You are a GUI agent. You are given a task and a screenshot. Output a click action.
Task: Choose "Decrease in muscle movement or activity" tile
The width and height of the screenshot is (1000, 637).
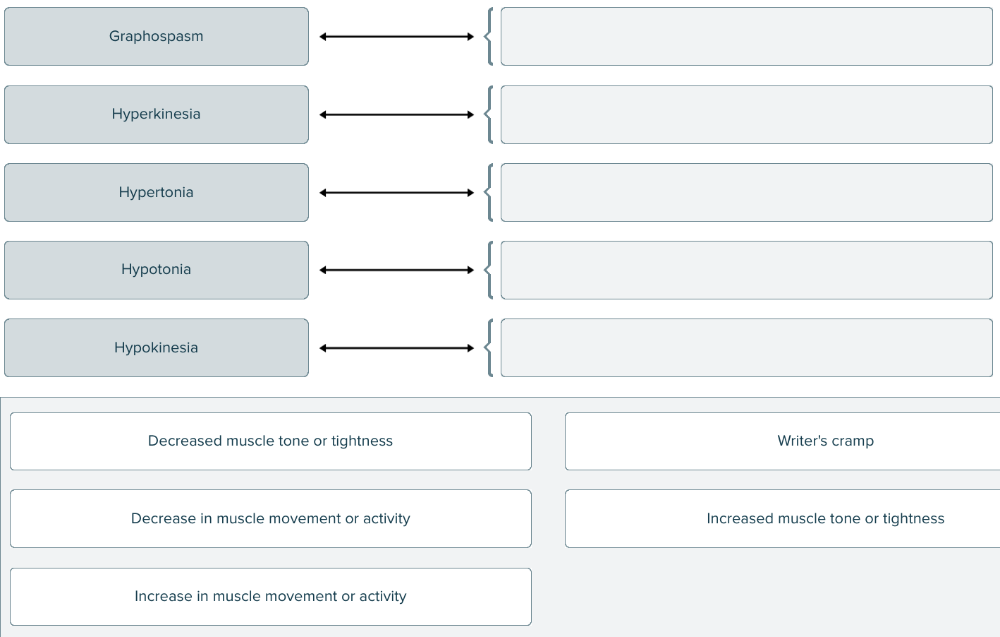point(270,518)
